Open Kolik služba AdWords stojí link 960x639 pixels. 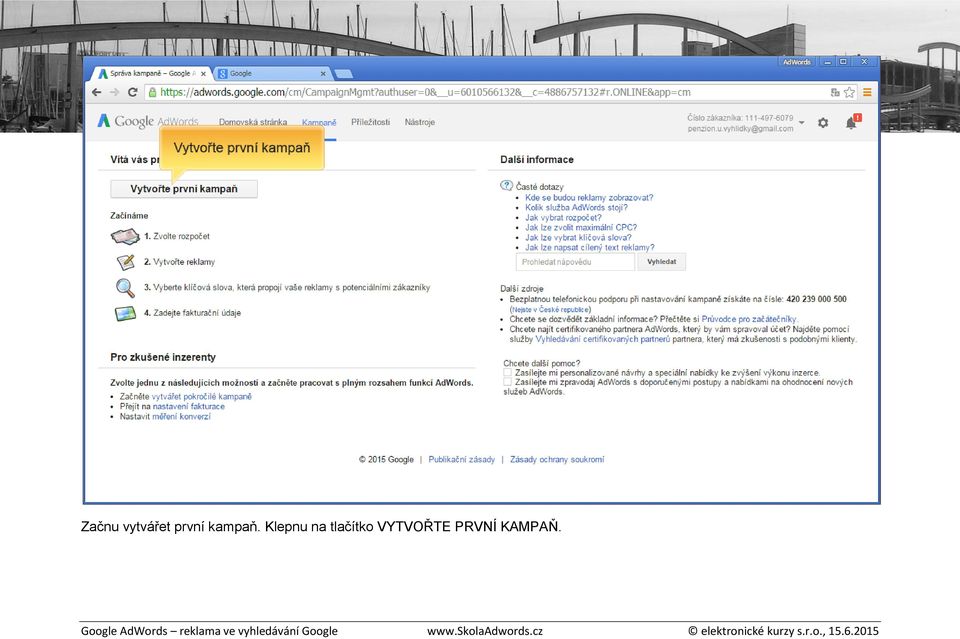pos(576,207)
